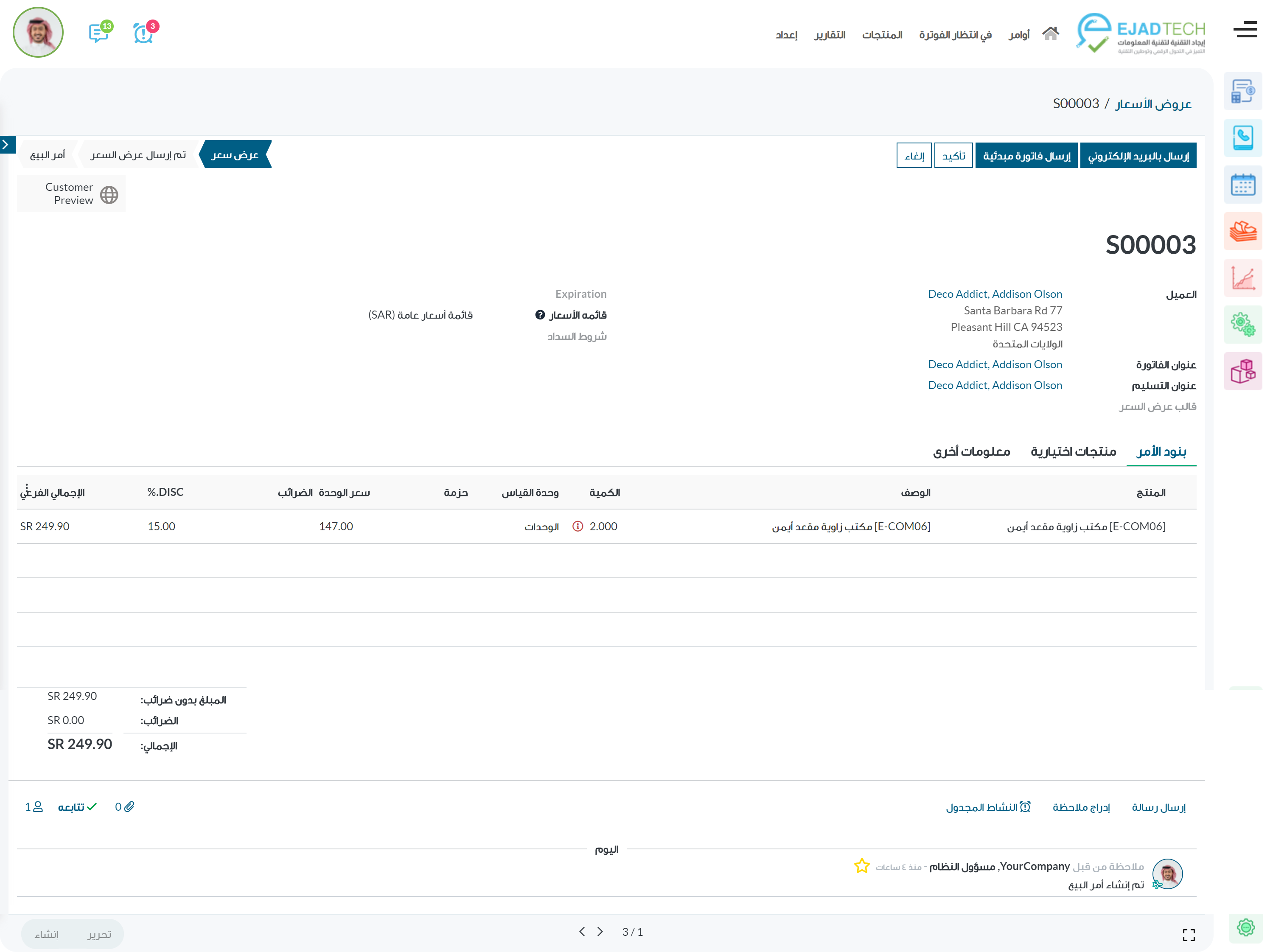Click the home icon in navbar
This screenshot has height=952, width=1273.
[x=1050, y=34]
